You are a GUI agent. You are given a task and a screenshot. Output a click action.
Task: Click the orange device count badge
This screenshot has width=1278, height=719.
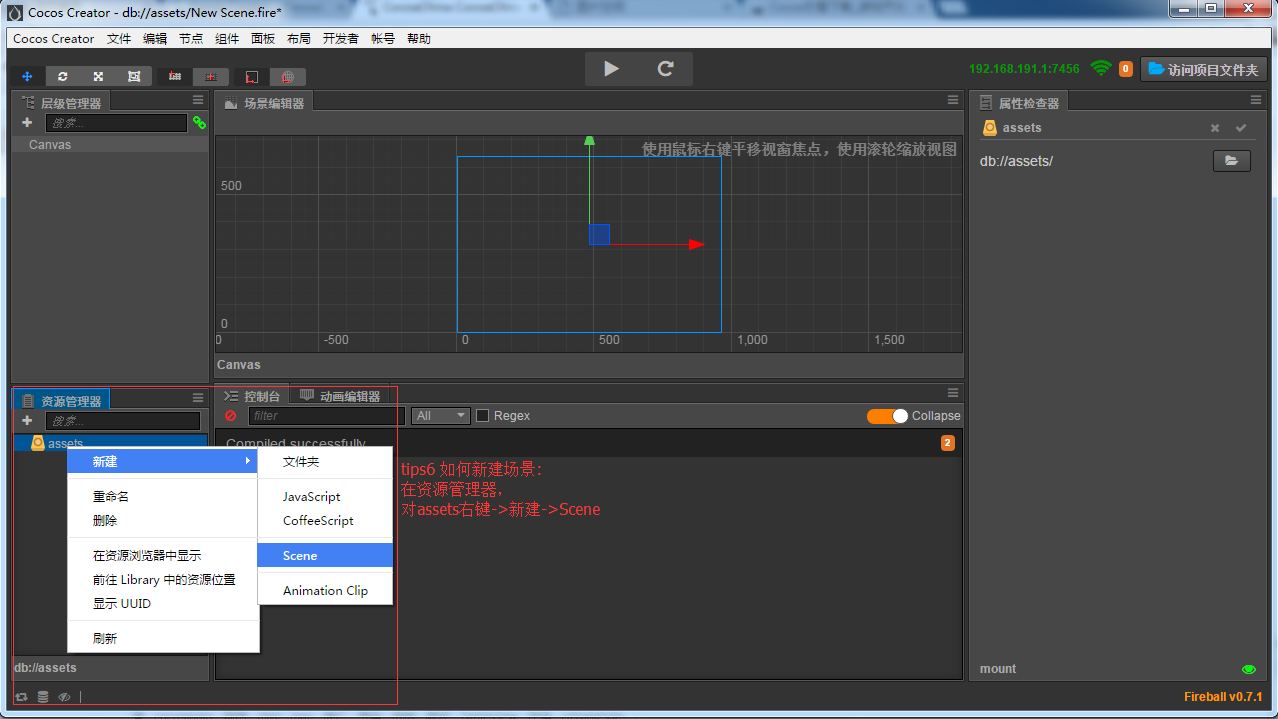coord(1126,69)
